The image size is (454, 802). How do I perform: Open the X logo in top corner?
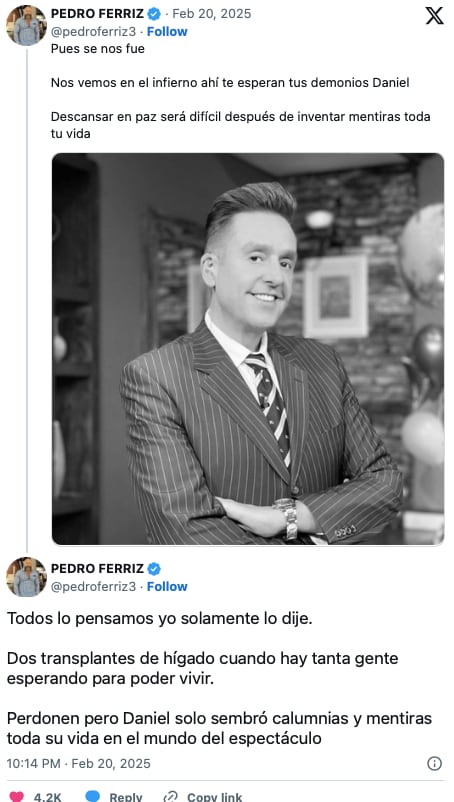tap(434, 15)
